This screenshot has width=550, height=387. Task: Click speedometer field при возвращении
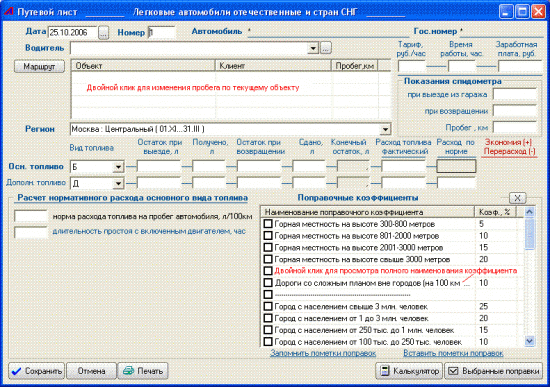pos(515,111)
